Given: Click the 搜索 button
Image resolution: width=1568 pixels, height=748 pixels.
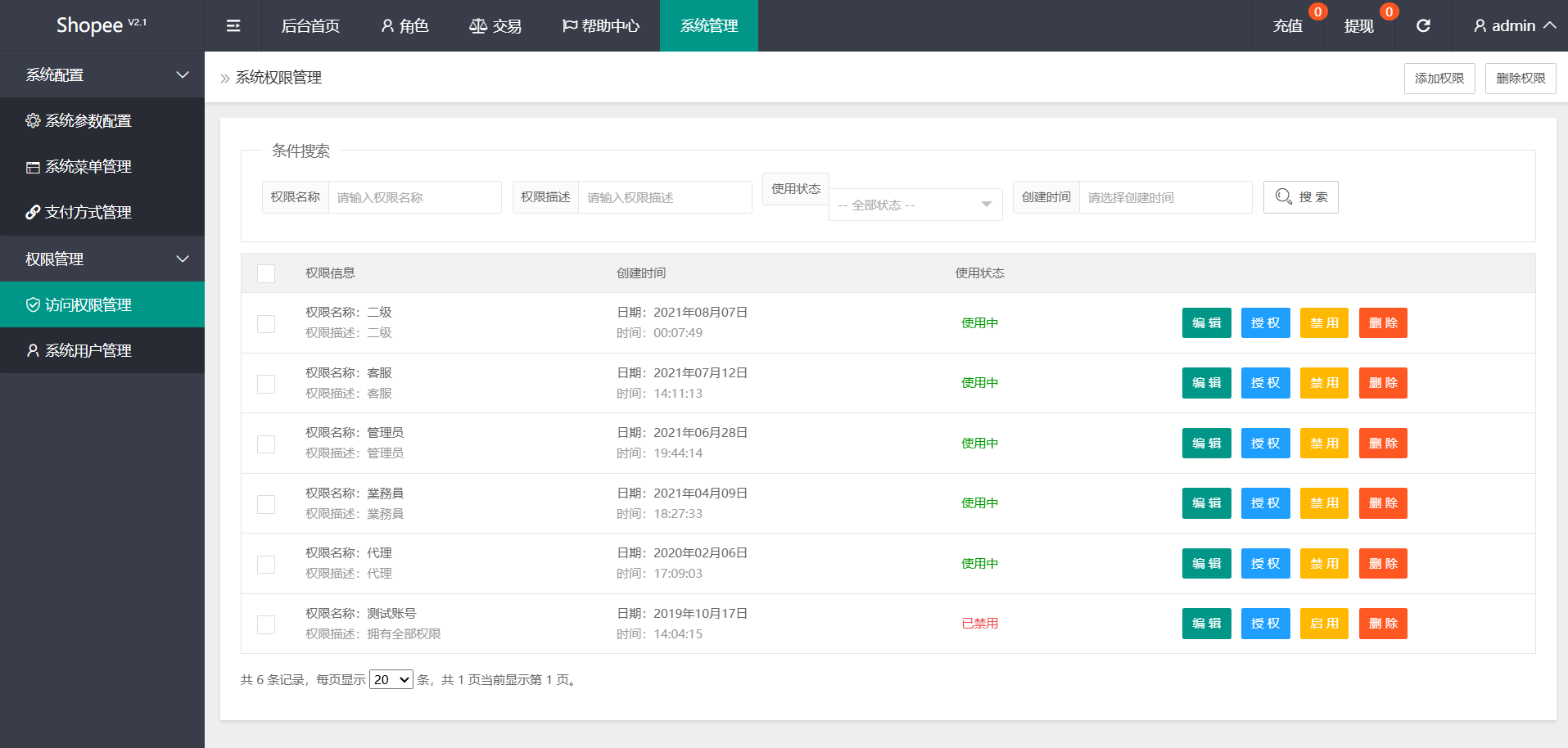Looking at the screenshot, I should pyautogui.click(x=1301, y=197).
